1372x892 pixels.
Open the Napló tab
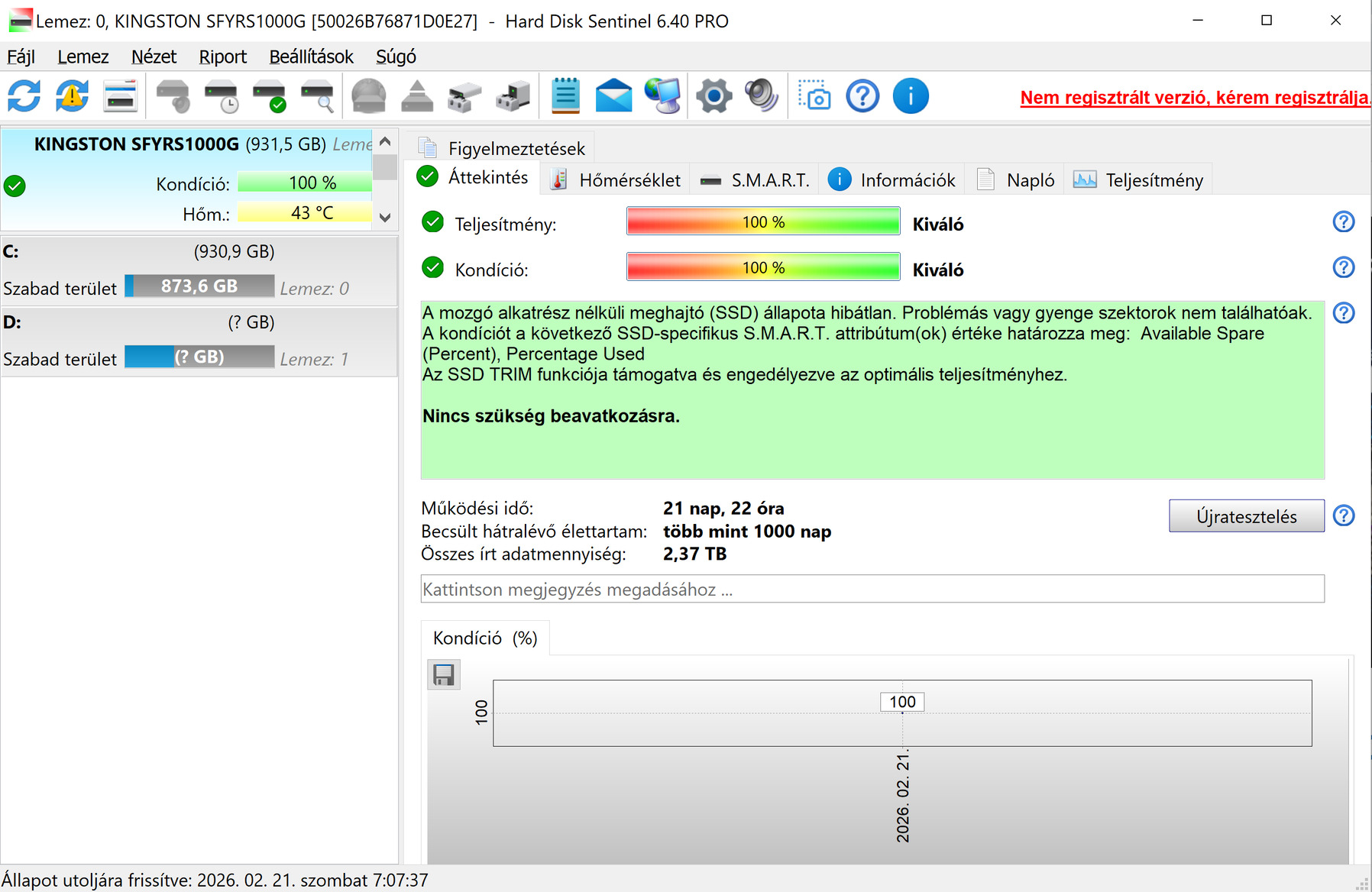coord(1015,180)
